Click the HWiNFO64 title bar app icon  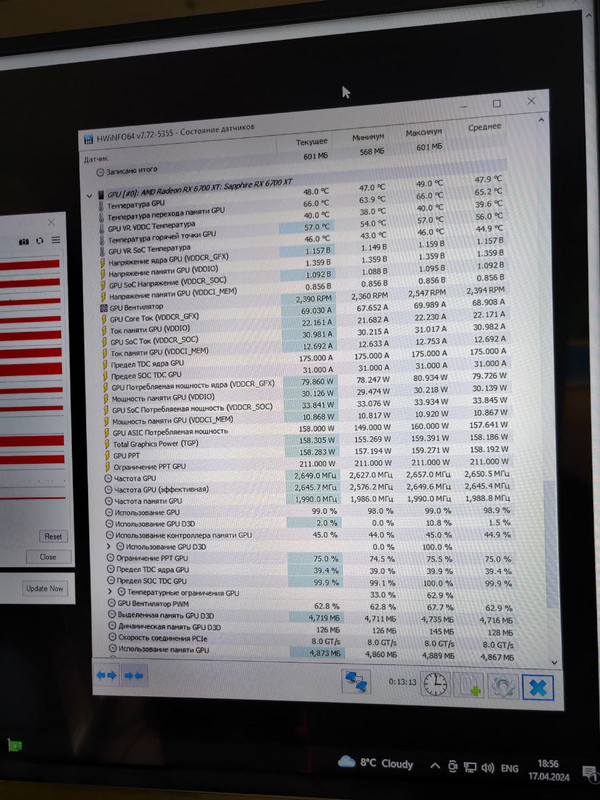(88, 139)
